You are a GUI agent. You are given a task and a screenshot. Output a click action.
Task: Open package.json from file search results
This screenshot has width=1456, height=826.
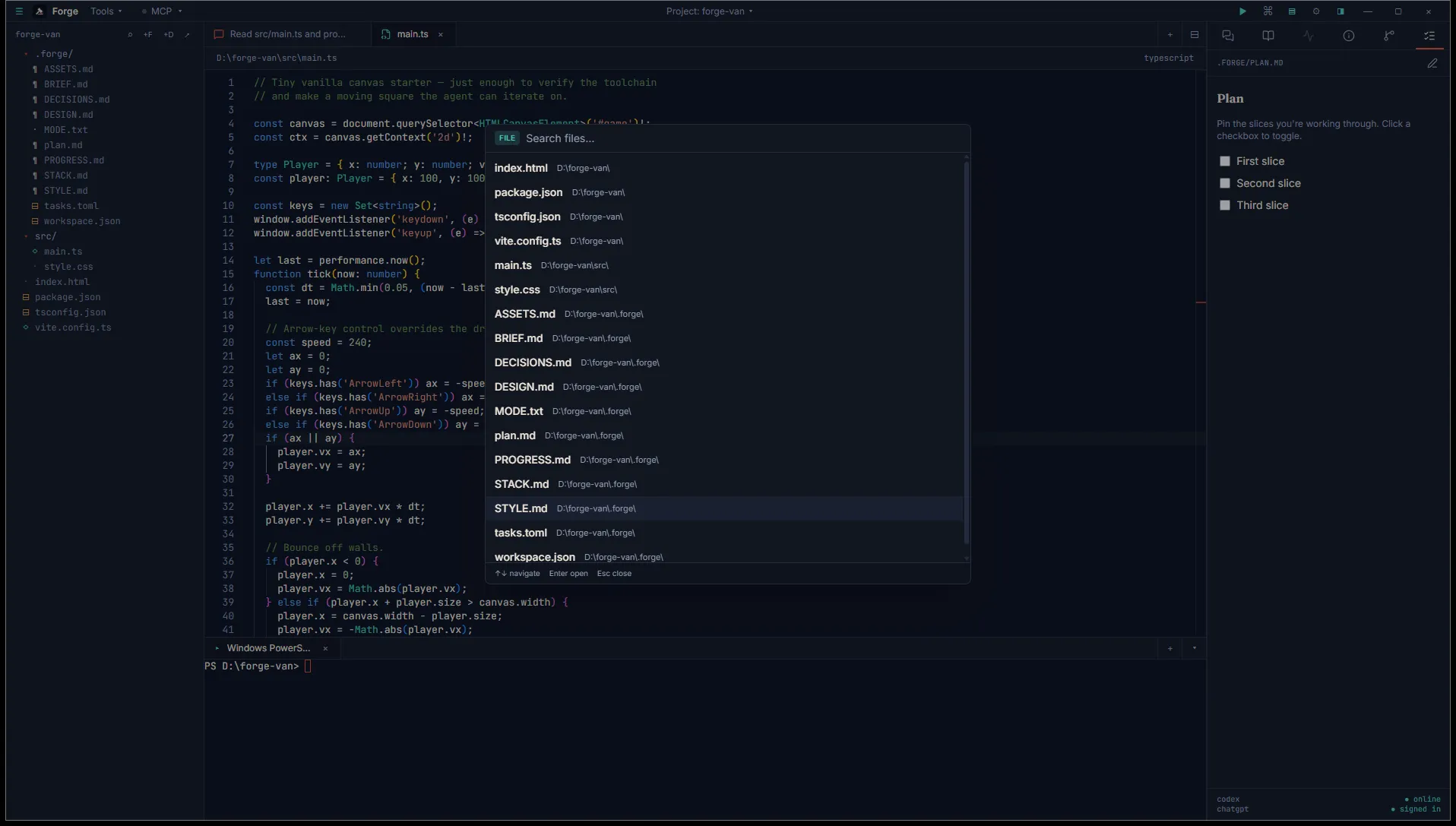click(x=724, y=192)
